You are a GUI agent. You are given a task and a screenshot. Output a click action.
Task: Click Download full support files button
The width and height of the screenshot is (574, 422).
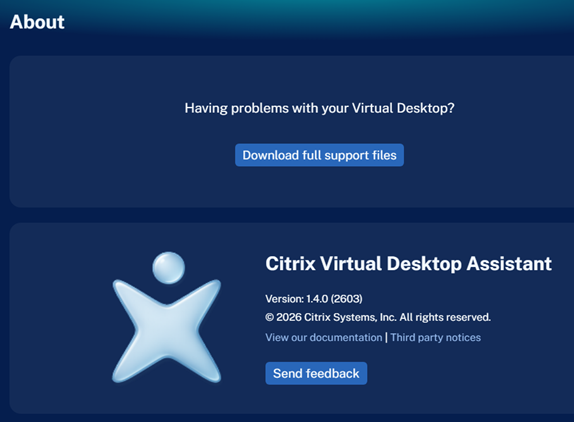click(x=319, y=155)
